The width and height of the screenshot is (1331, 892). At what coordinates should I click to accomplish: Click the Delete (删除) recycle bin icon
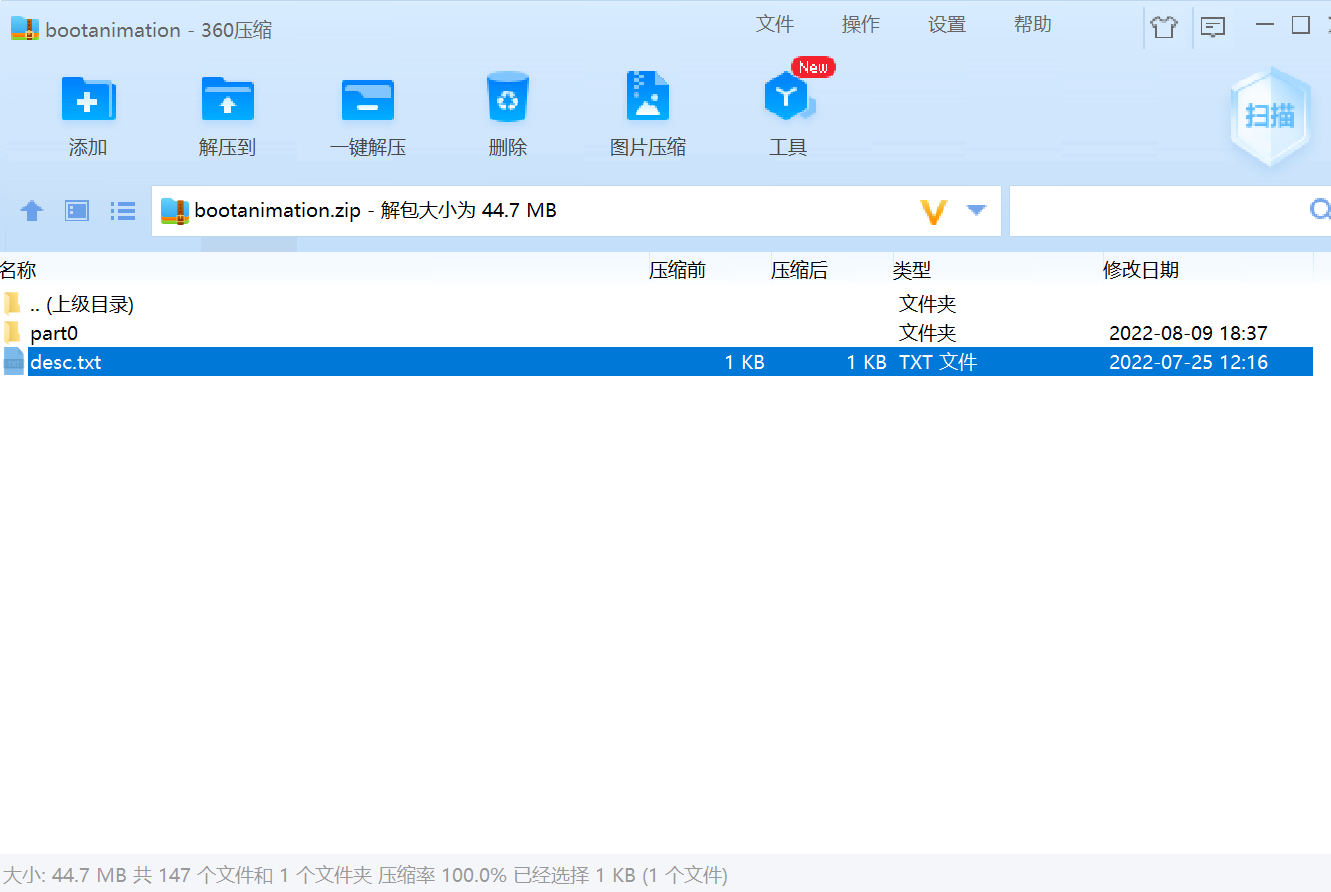click(x=507, y=97)
